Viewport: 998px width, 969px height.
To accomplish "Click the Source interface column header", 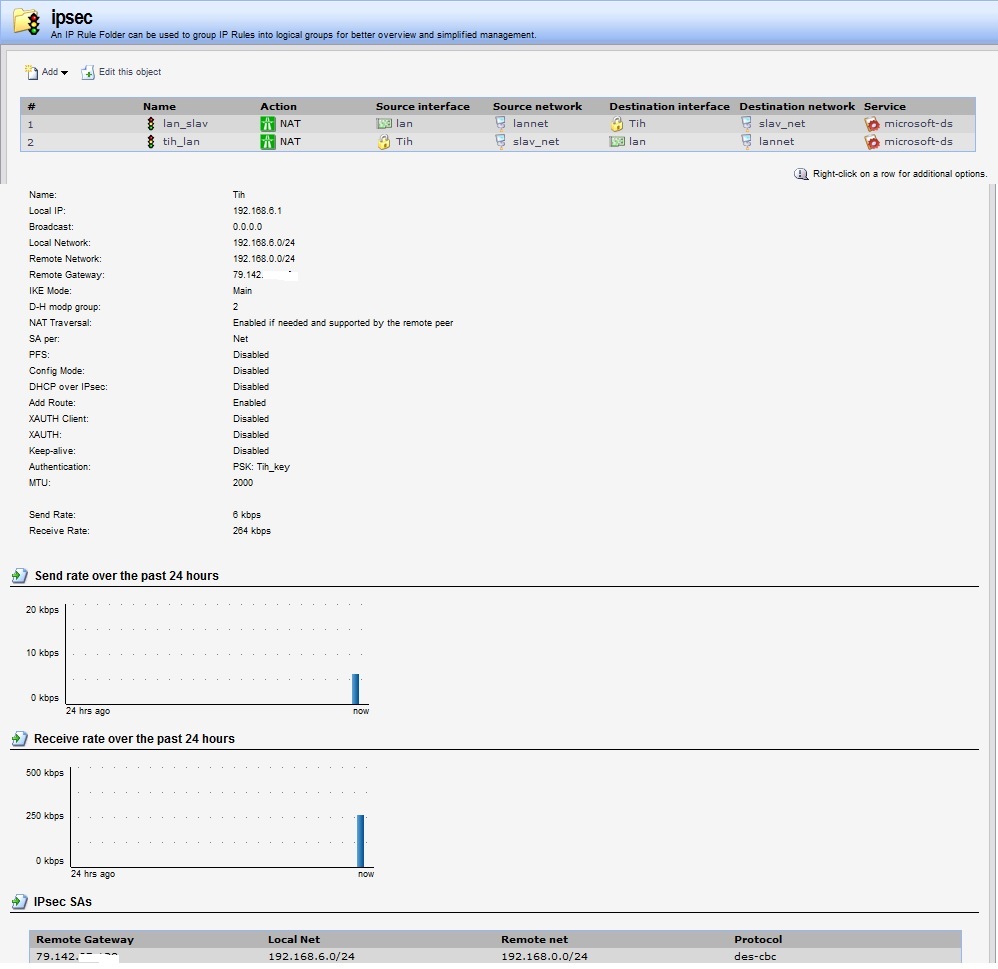I will [422, 106].
